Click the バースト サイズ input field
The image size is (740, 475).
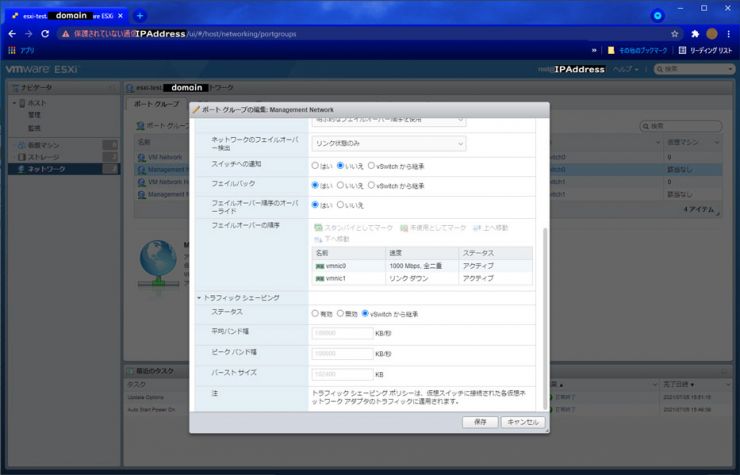(342, 374)
